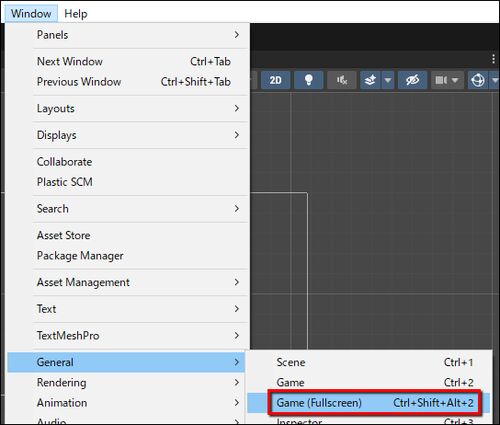Open scene view kebab options menu
This screenshot has height=425, width=500.
493,59
